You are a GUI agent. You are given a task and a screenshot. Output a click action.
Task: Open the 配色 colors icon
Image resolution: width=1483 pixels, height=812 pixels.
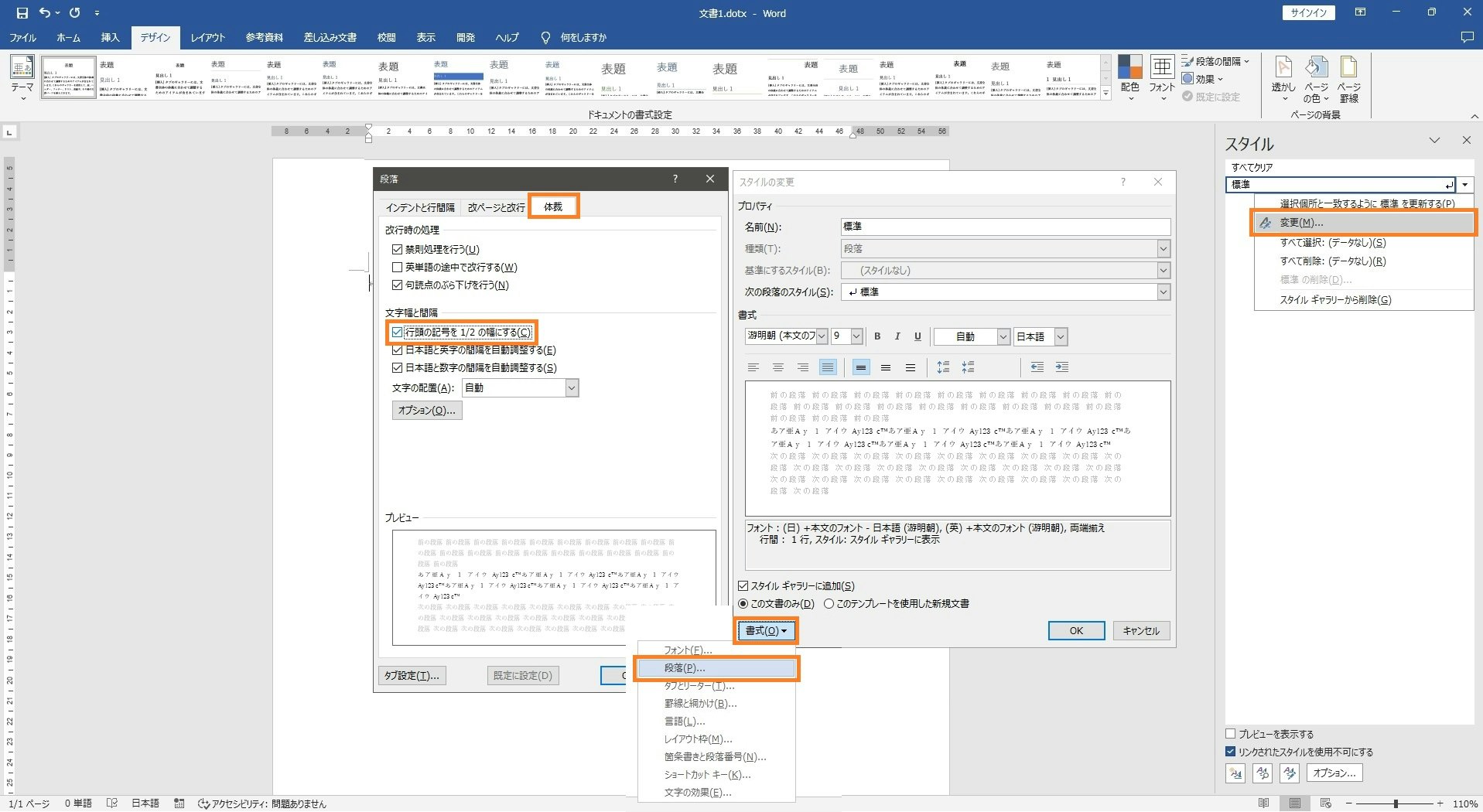click(1129, 77)
